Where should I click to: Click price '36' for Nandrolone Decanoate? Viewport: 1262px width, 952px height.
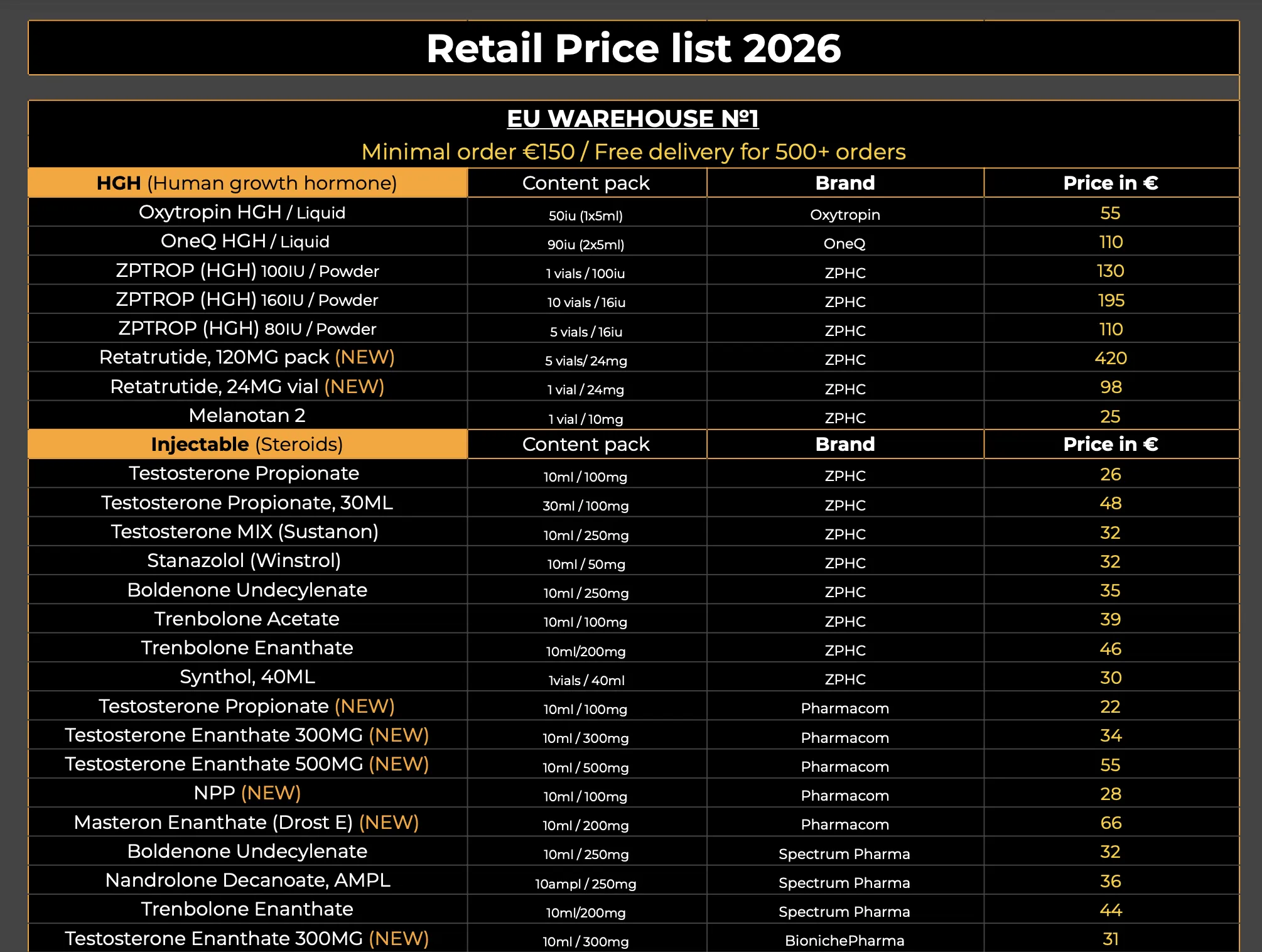1111,881
